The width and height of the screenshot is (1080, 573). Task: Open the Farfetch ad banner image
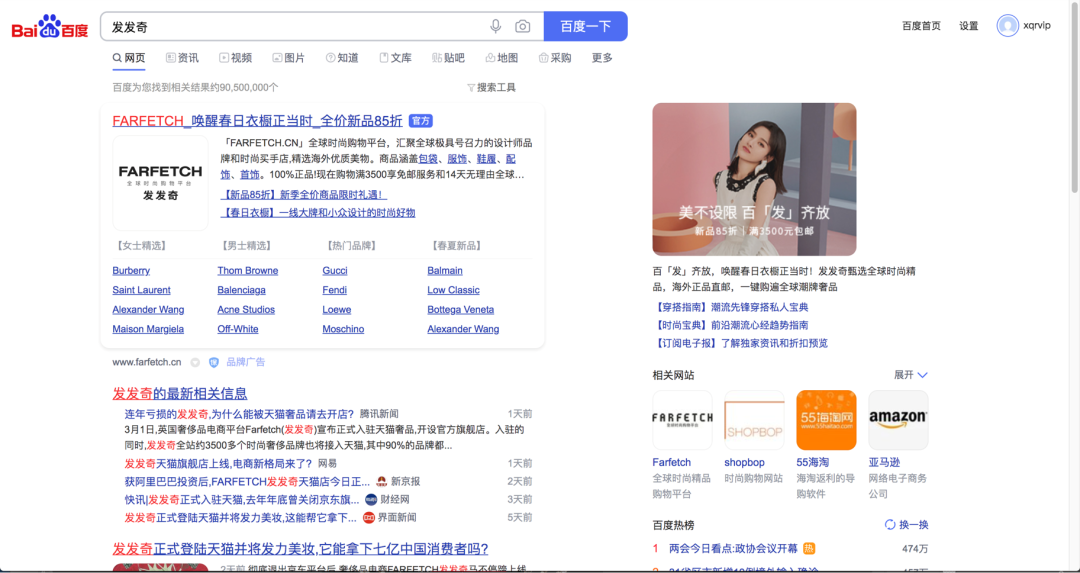(754, 179)
